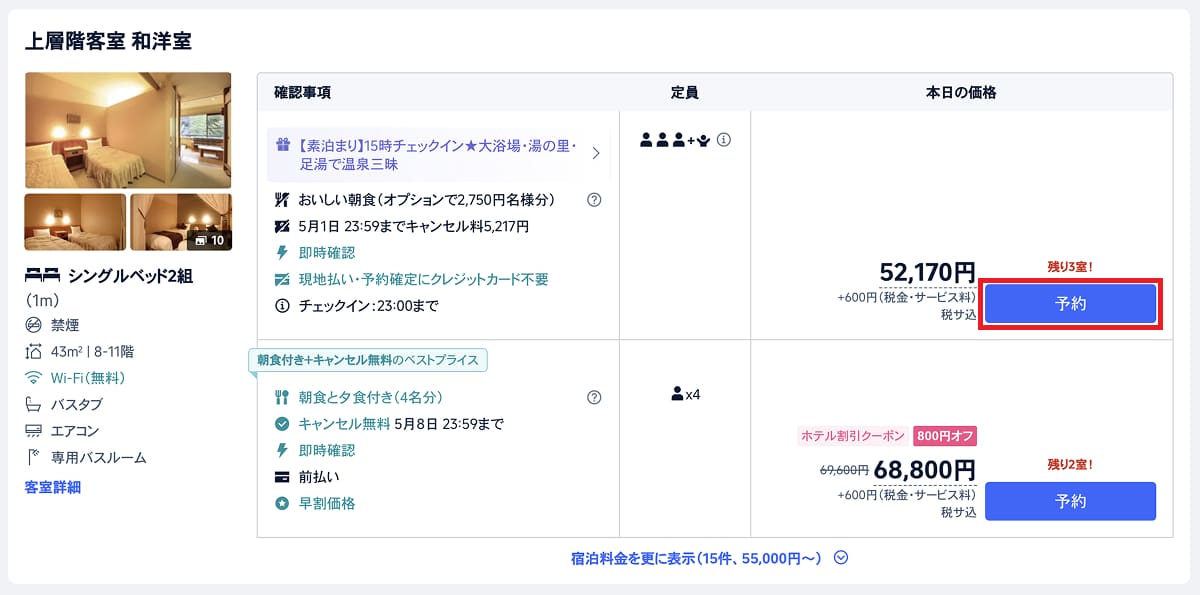
Task: Open the main room photo
Action: 128,130
